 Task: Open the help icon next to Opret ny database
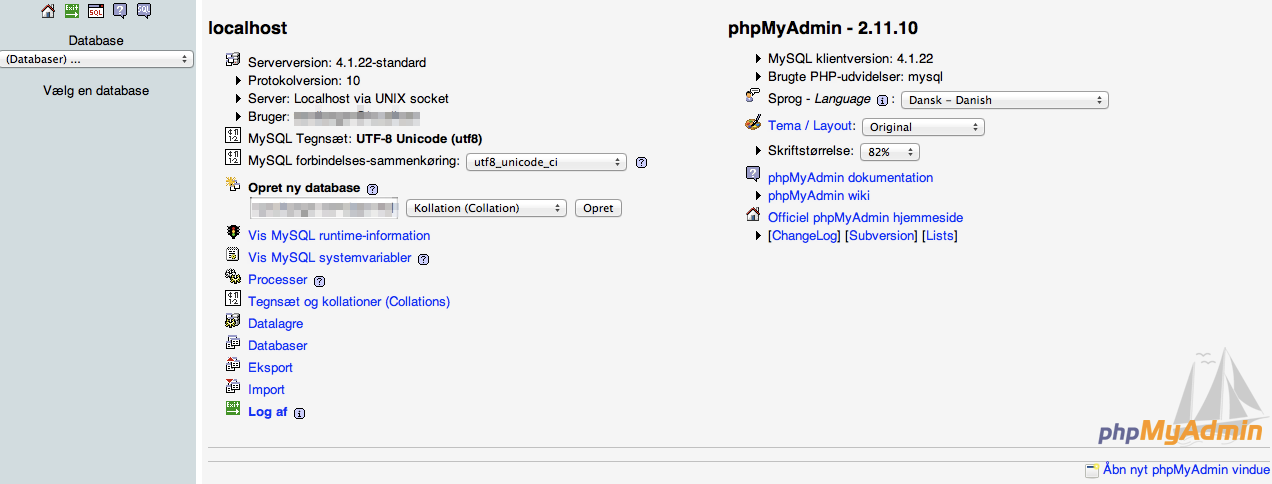click(x=372, y=189)
